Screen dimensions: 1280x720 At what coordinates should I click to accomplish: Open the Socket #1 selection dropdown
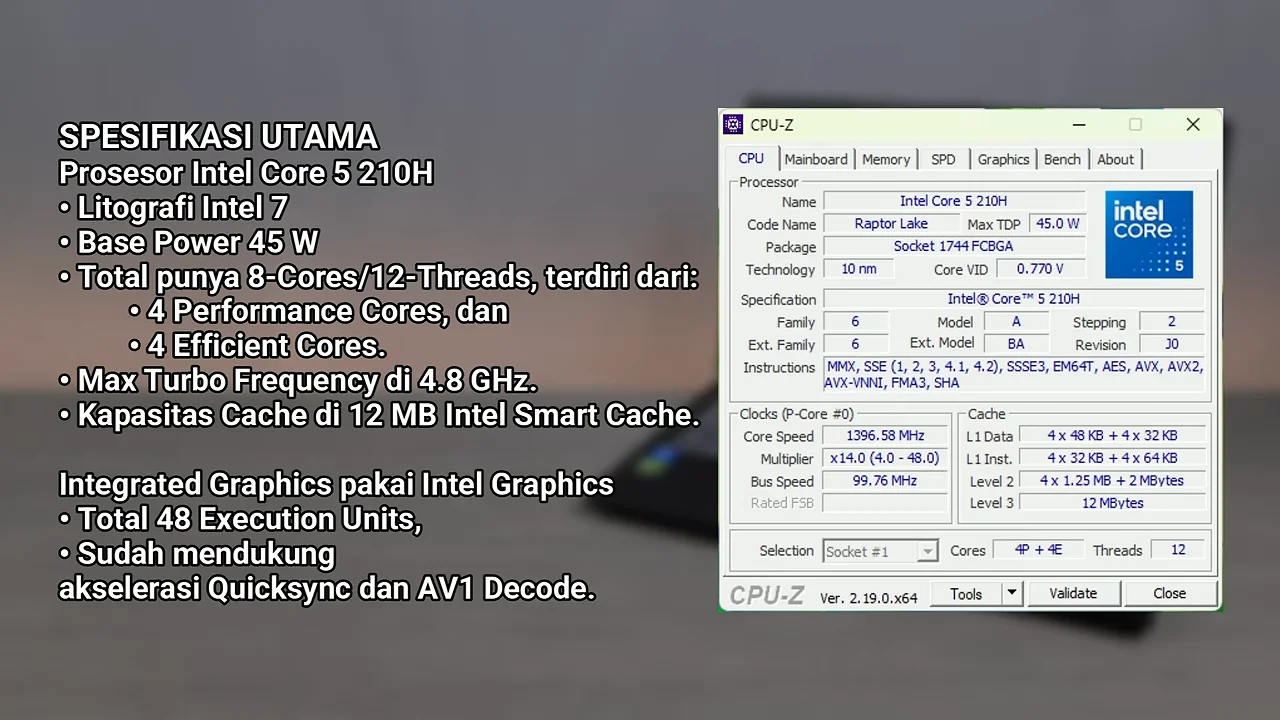pyautogui.click(x=881, y=551)
